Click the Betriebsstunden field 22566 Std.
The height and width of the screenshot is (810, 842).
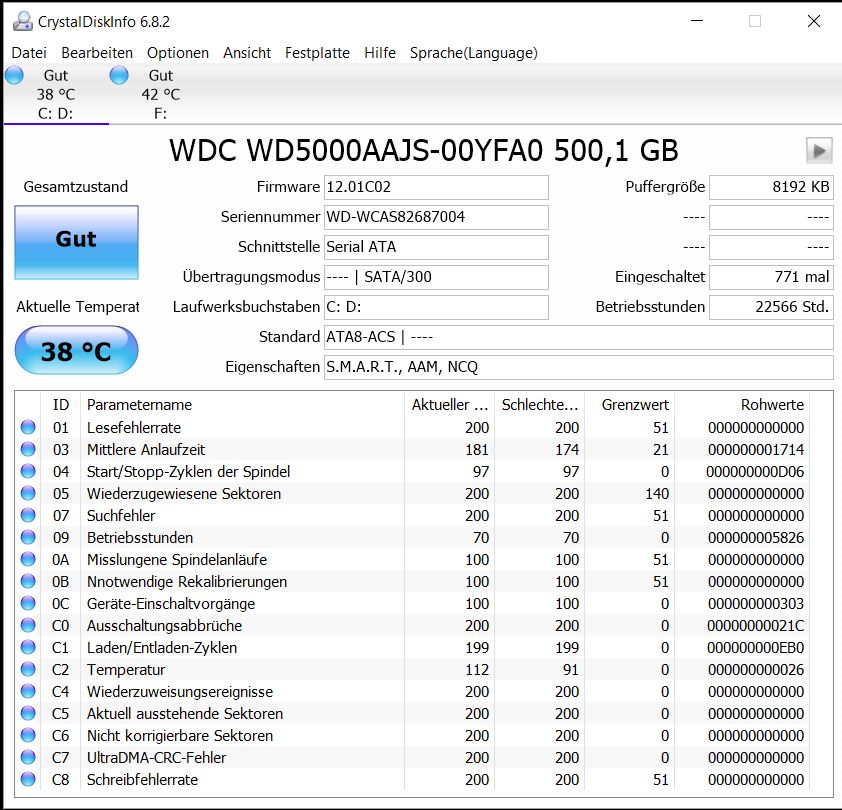771,307
